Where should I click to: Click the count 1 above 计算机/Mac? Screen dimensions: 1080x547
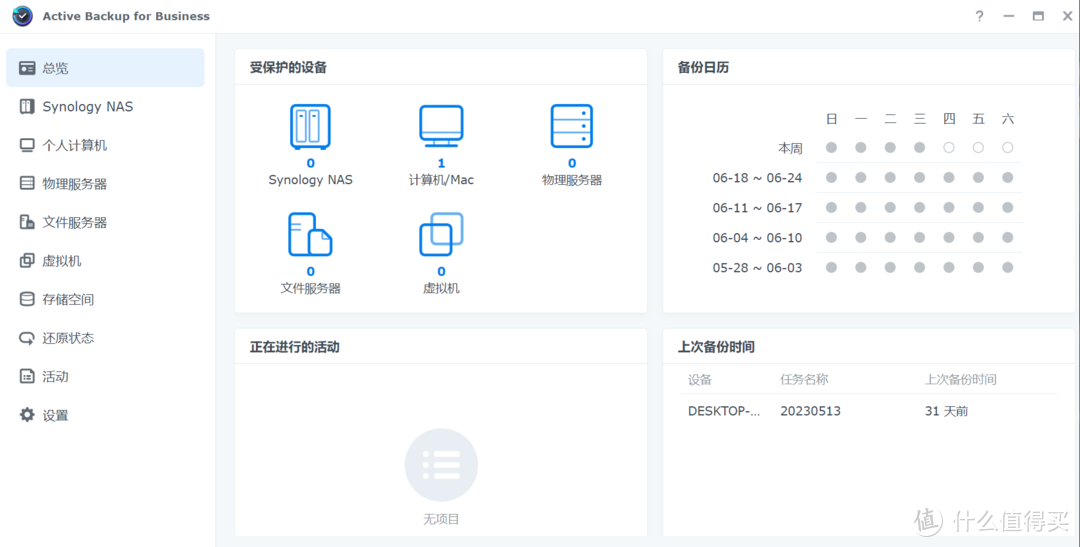pyautogui.click(x=442, y=163)
